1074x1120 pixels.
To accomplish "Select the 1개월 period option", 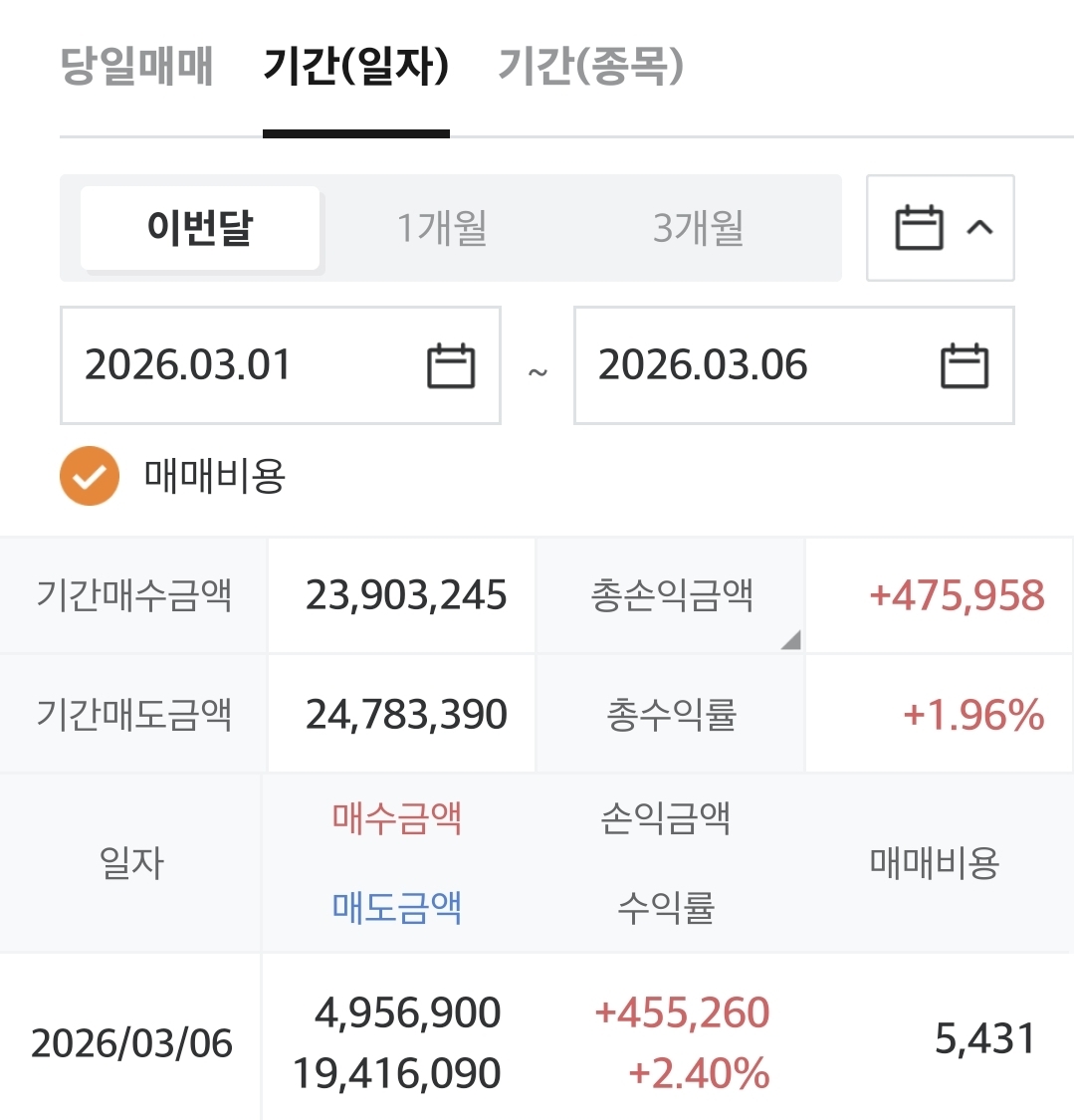I will tap(442, 228).
